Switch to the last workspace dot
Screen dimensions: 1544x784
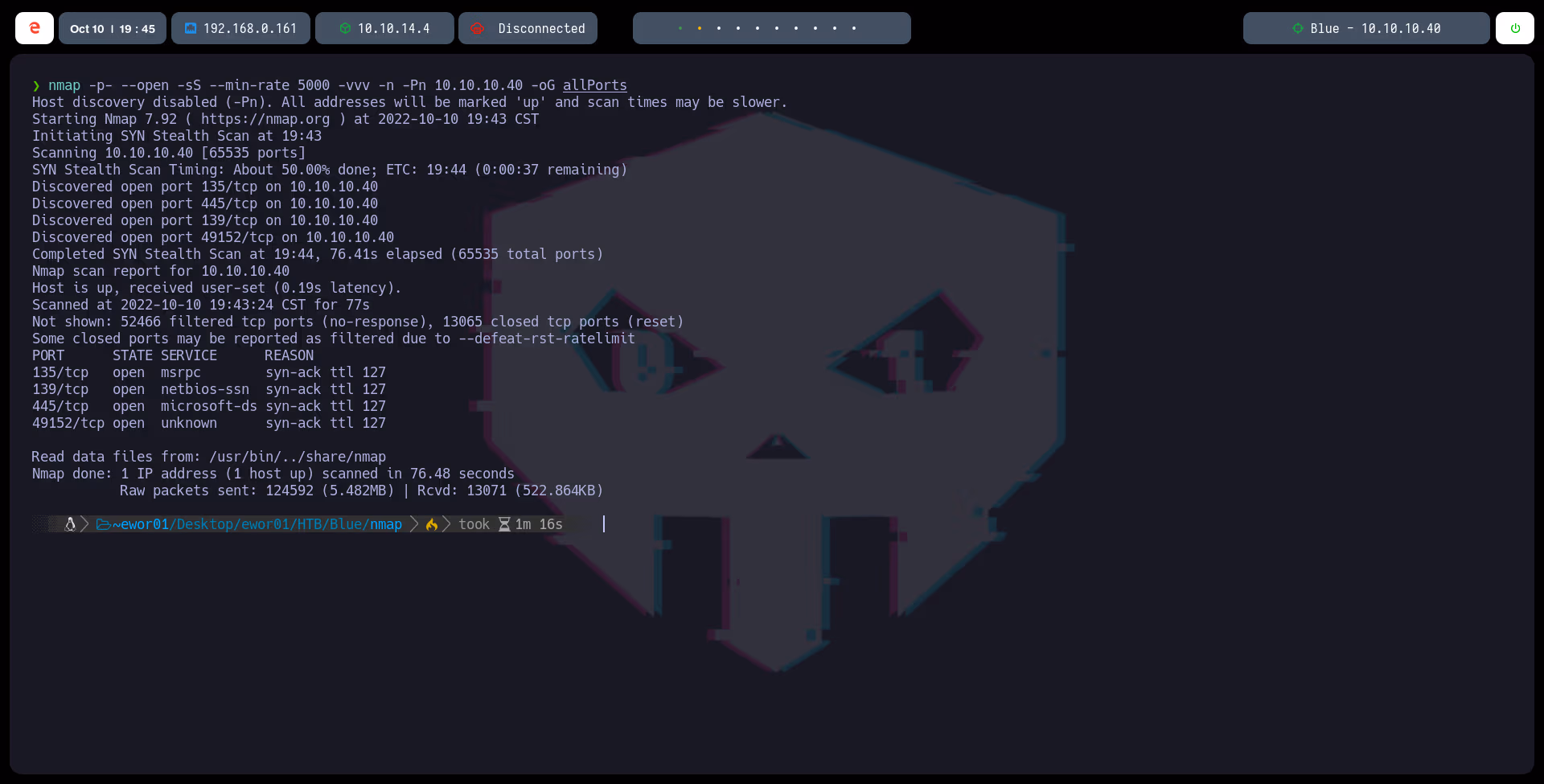tap(854, 28)
